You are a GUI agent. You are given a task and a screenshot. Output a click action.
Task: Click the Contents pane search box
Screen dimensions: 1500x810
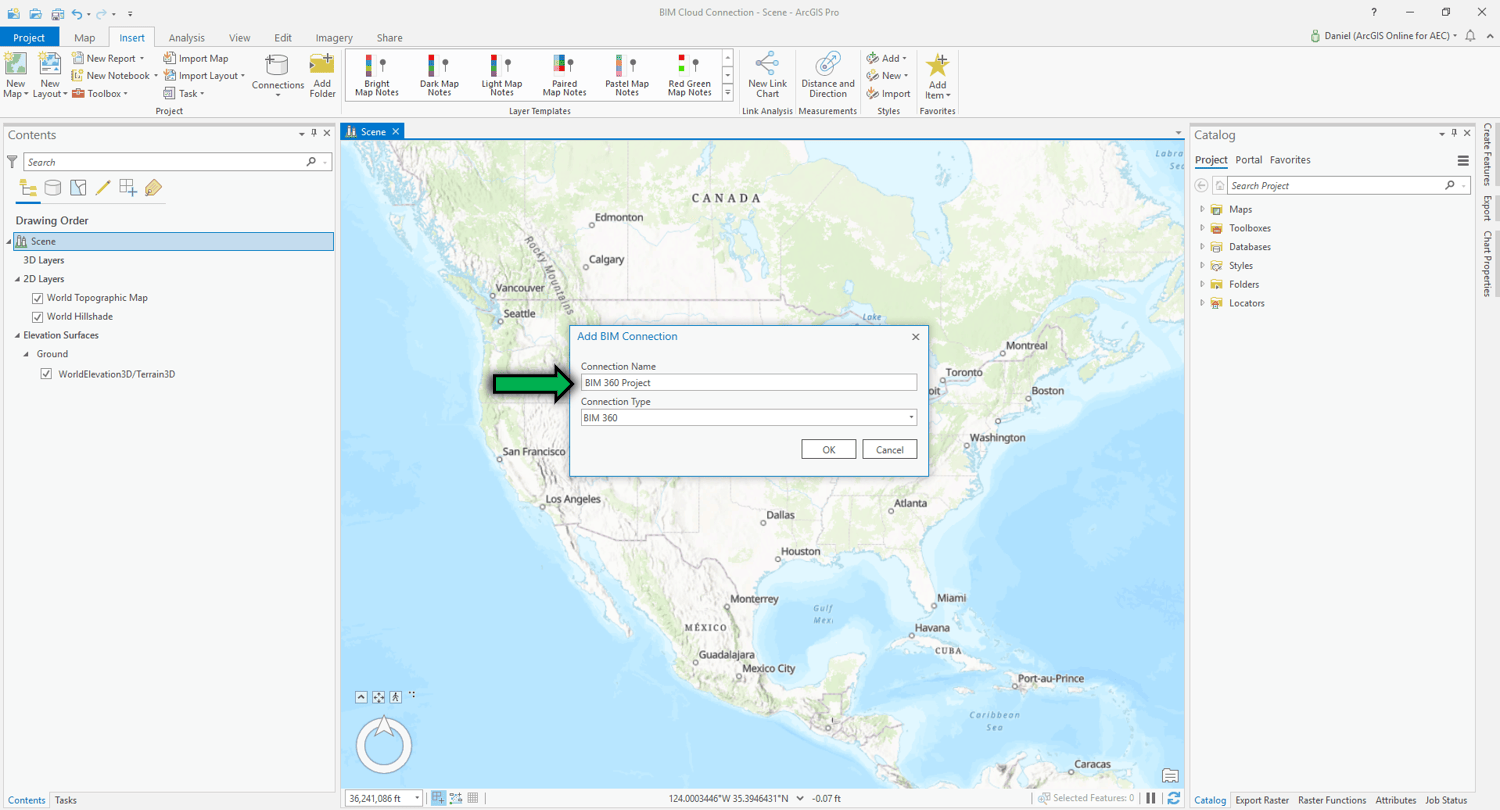click(x=178, y=162)
